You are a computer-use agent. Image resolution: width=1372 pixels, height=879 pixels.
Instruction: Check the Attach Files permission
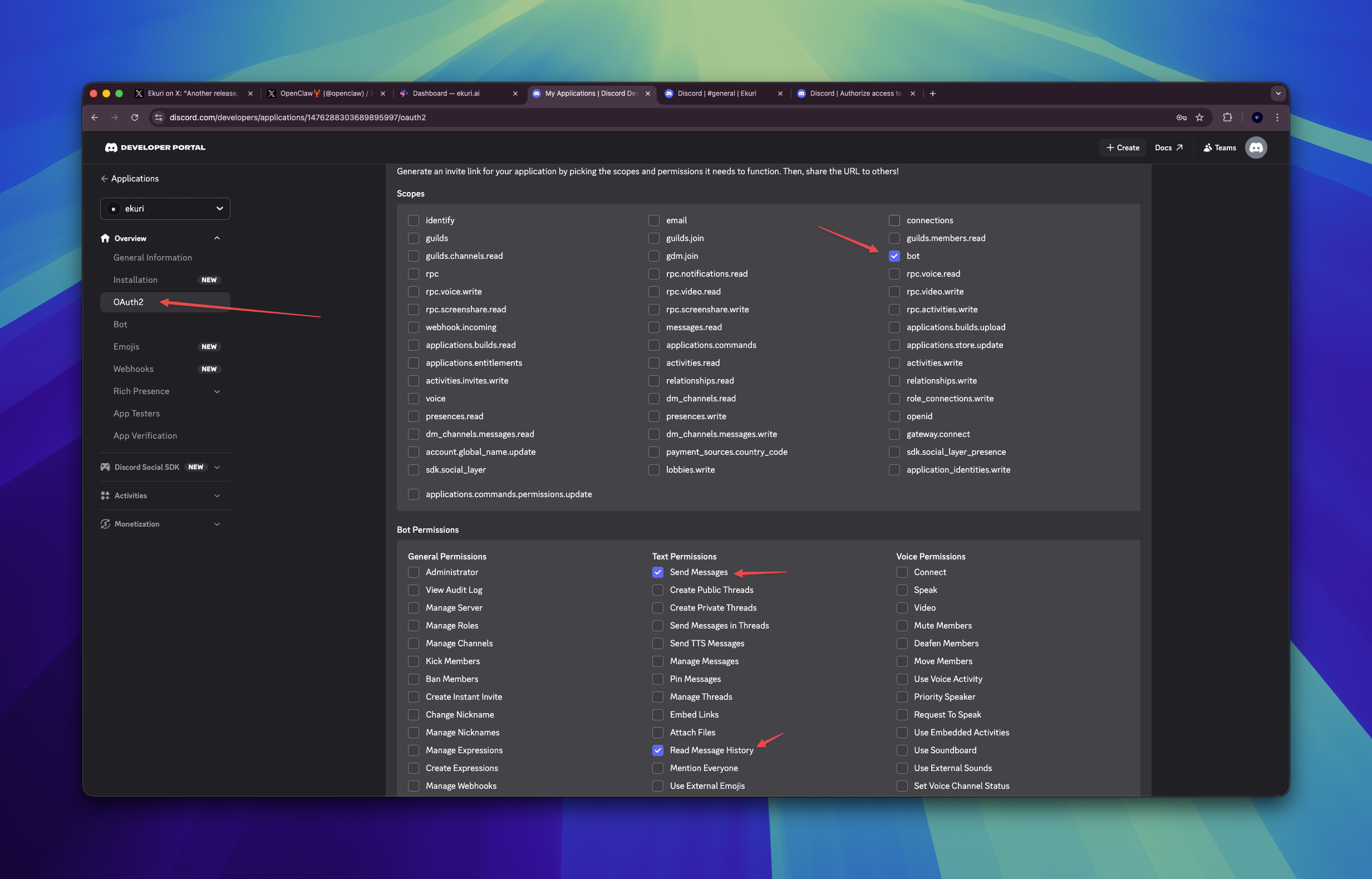pyautogui.click(x=657, y=732)
